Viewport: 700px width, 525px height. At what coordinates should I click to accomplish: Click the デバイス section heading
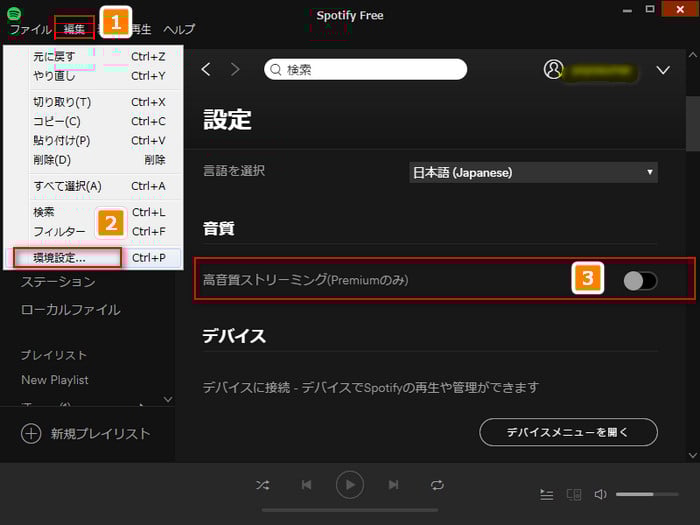[234, 336]
